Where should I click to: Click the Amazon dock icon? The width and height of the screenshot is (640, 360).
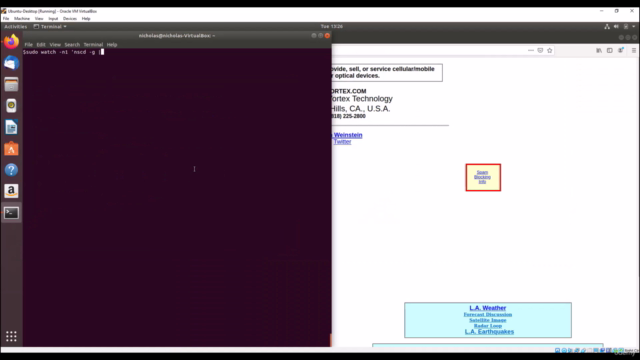[11, 191]
